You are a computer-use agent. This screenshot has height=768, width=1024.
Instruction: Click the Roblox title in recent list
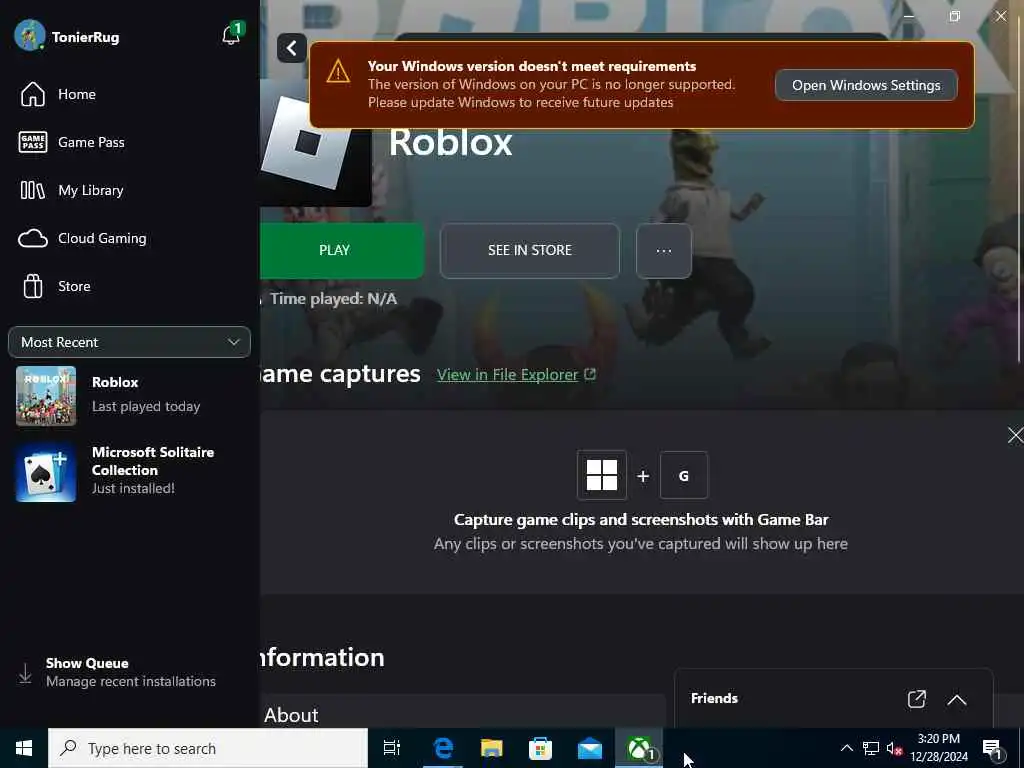point(115,382)
